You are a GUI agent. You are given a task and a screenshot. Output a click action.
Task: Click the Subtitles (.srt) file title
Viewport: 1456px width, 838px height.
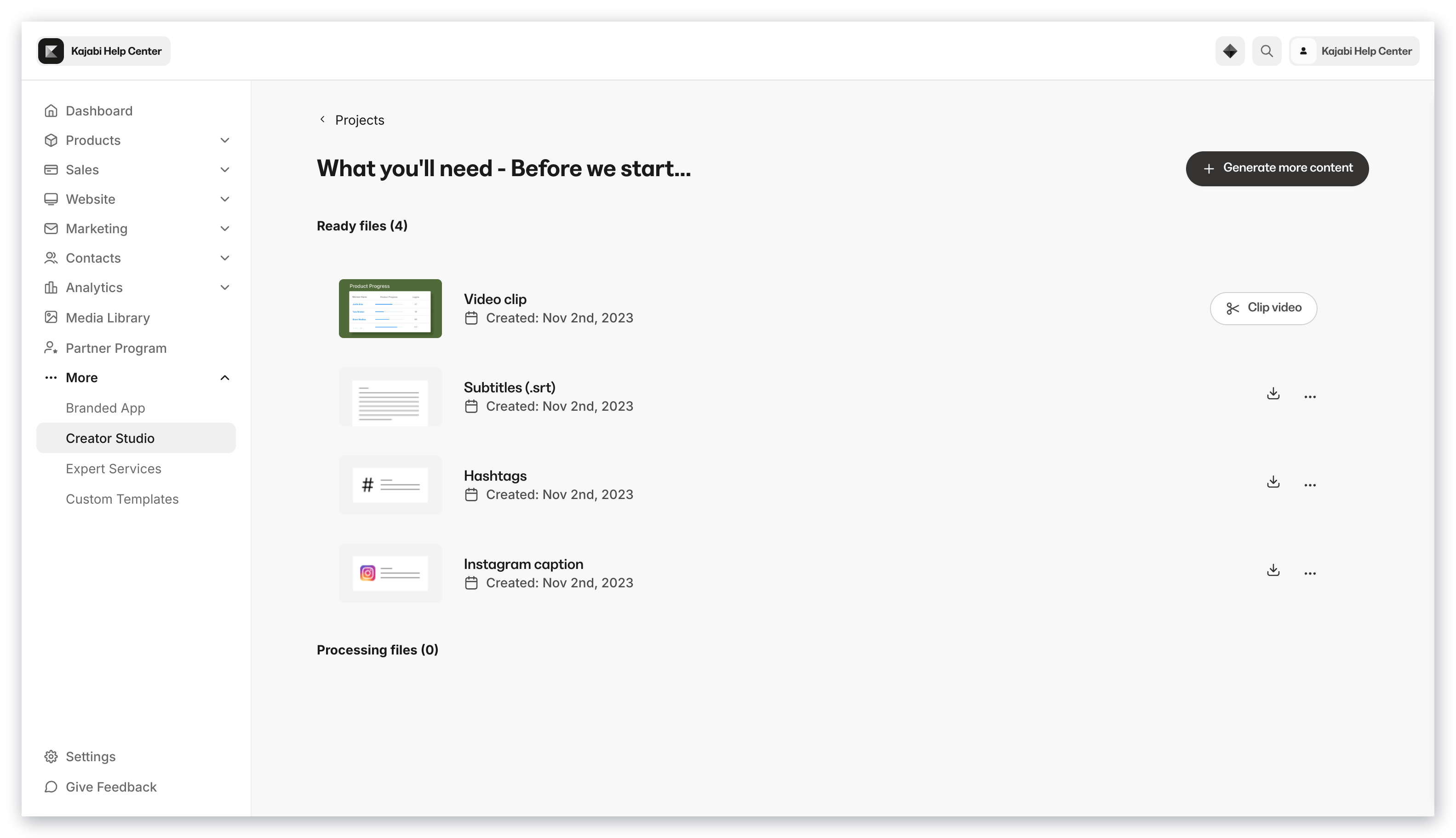(x=509, y=387)
